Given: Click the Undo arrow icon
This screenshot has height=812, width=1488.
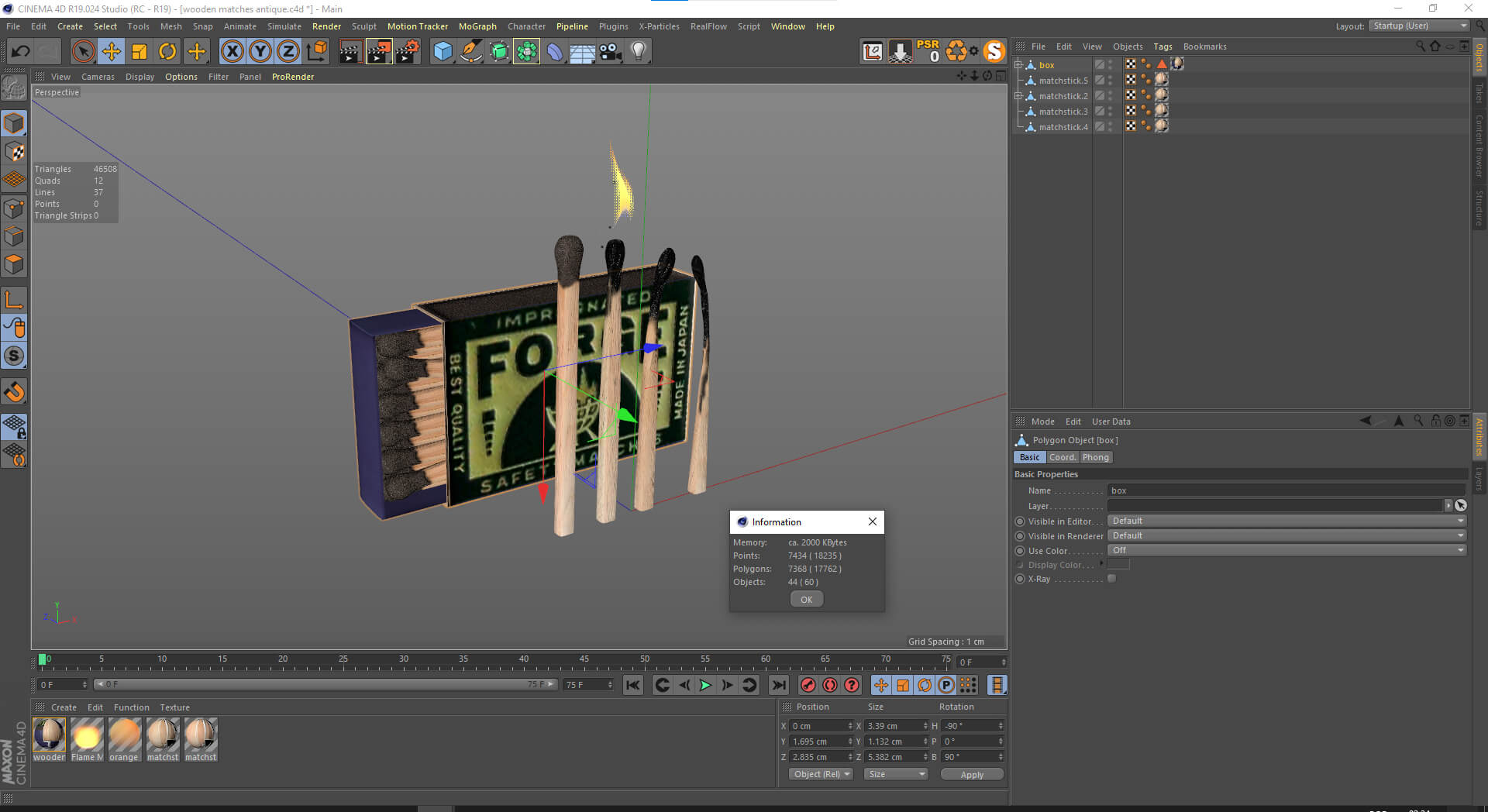Looking at the screenshot, I should [20, 52].
